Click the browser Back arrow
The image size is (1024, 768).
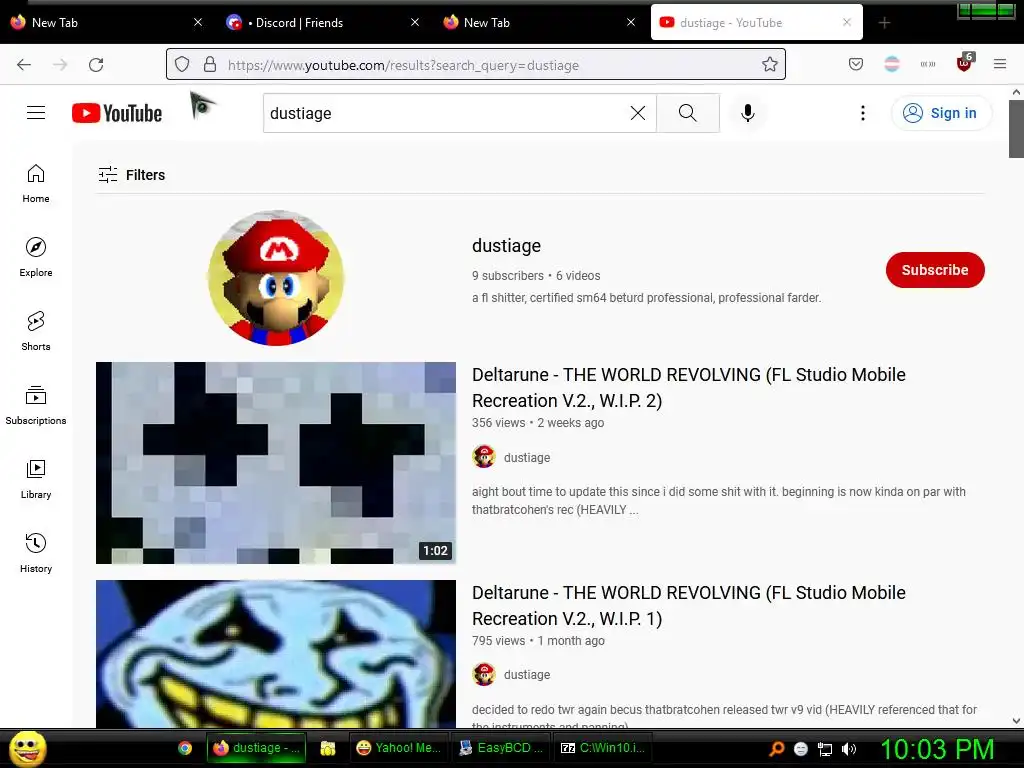24,65
